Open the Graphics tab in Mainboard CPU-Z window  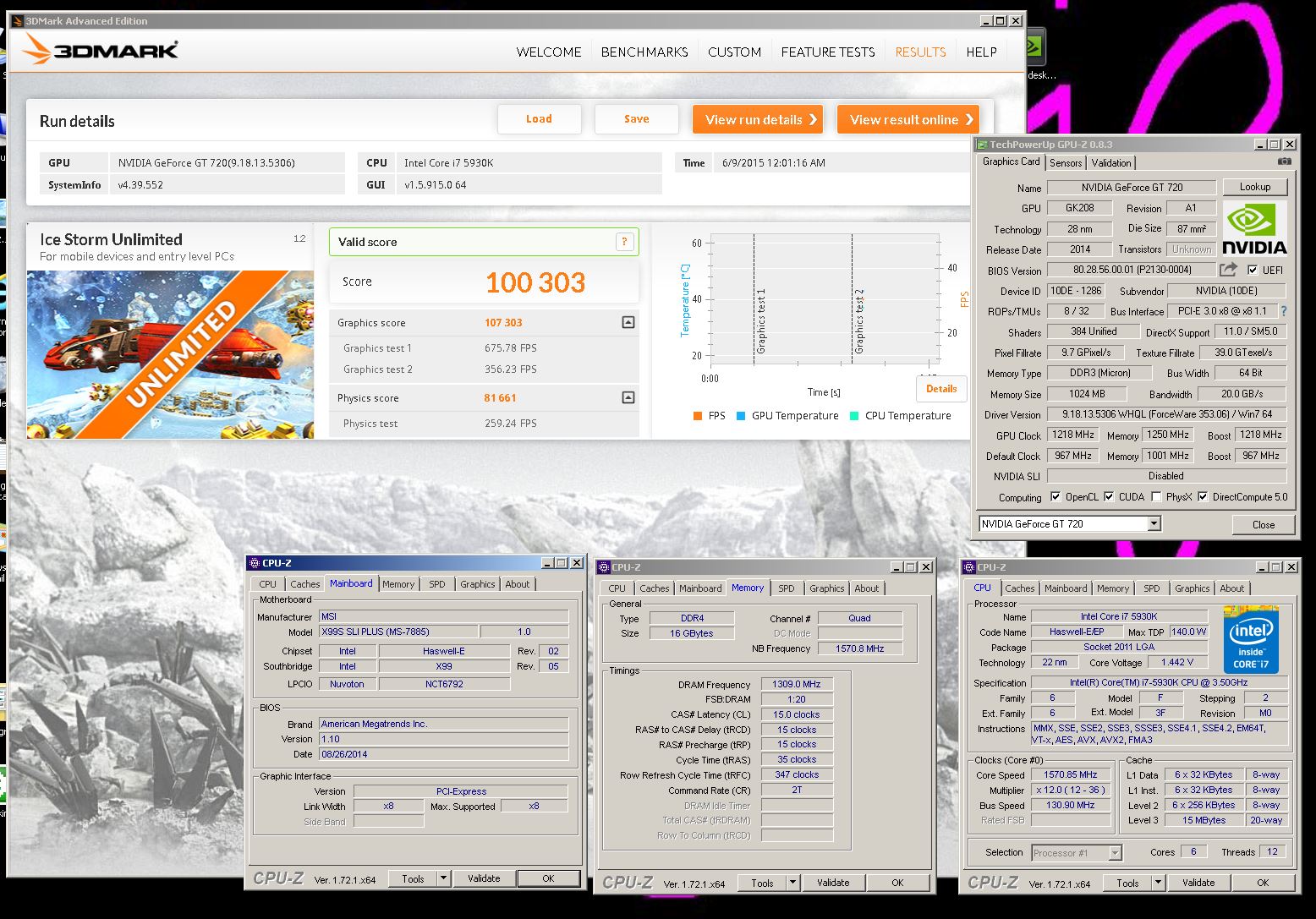tap(477, 584)
